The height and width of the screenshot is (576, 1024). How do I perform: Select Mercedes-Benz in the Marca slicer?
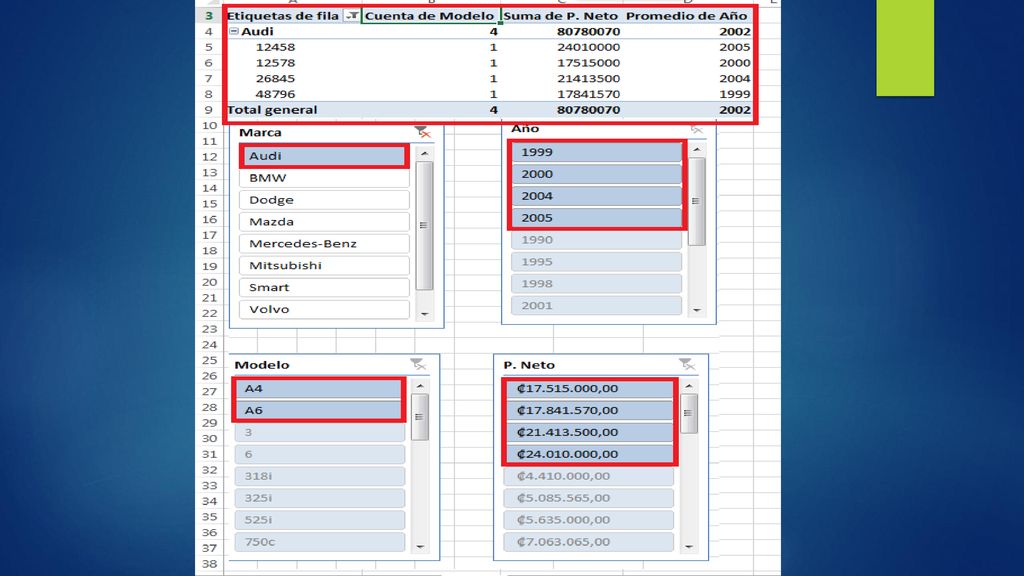pos(325,244)
